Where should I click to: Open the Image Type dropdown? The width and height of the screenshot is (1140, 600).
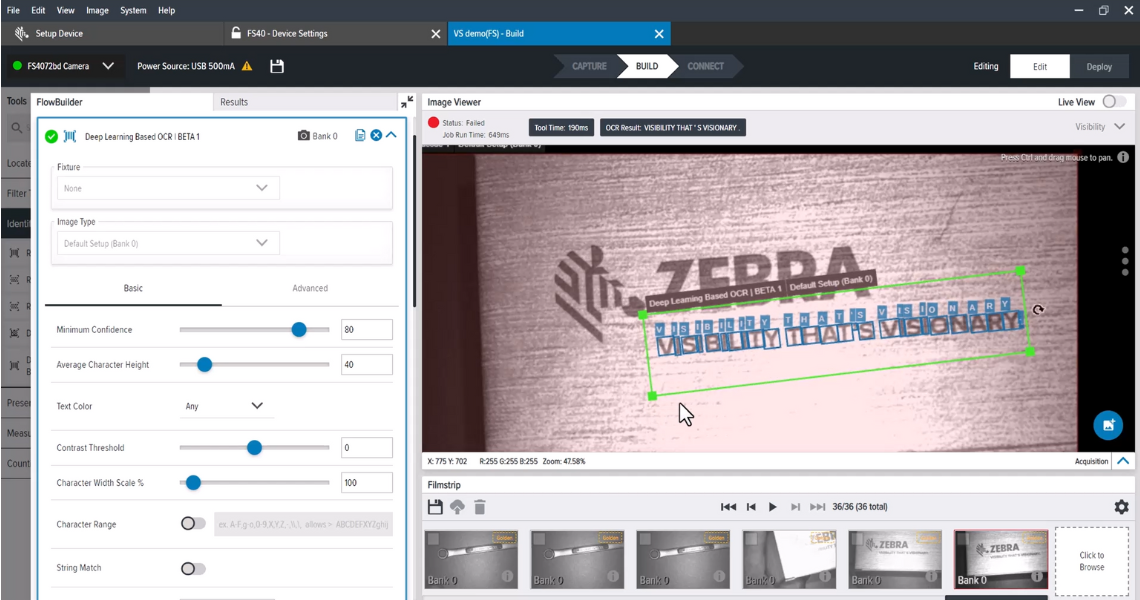[x=168, y=243]
